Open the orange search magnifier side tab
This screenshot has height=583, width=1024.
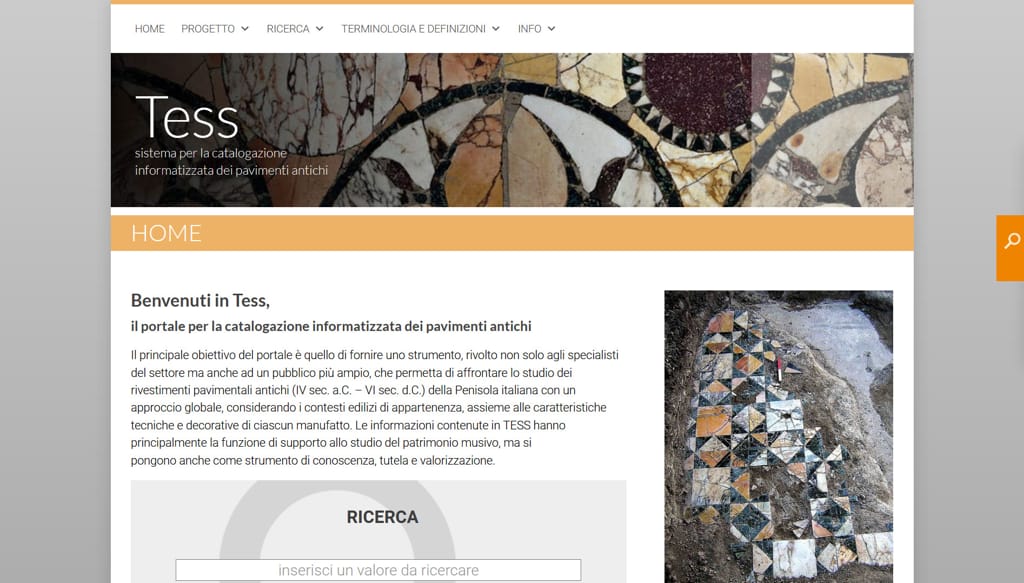1010,248
